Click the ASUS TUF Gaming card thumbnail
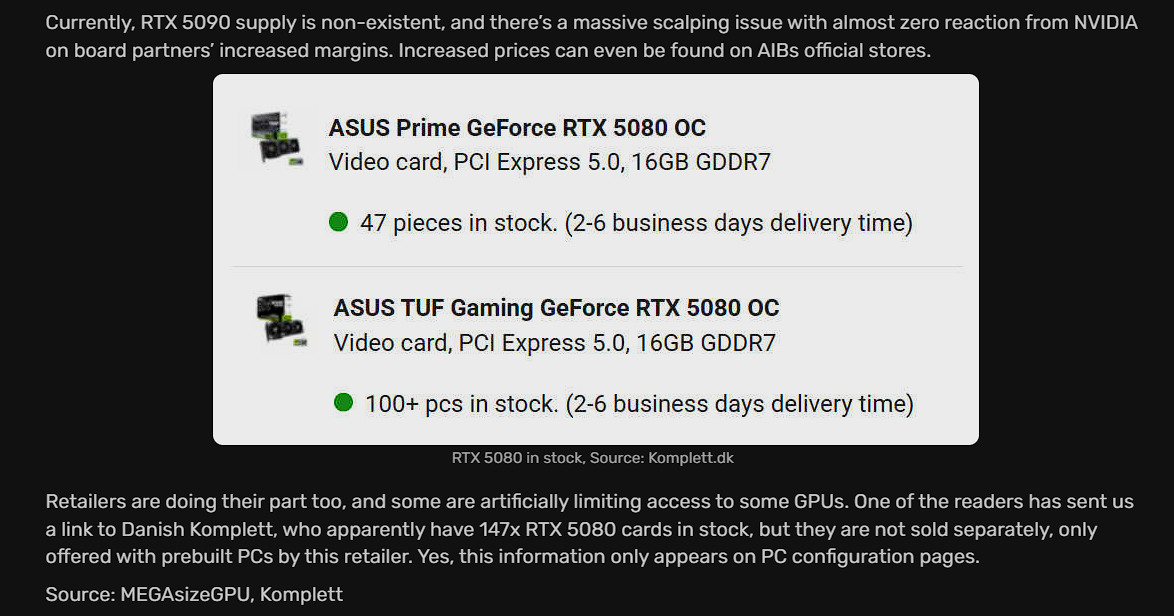Screen dimensions: 1174x616 pos(280,319)
